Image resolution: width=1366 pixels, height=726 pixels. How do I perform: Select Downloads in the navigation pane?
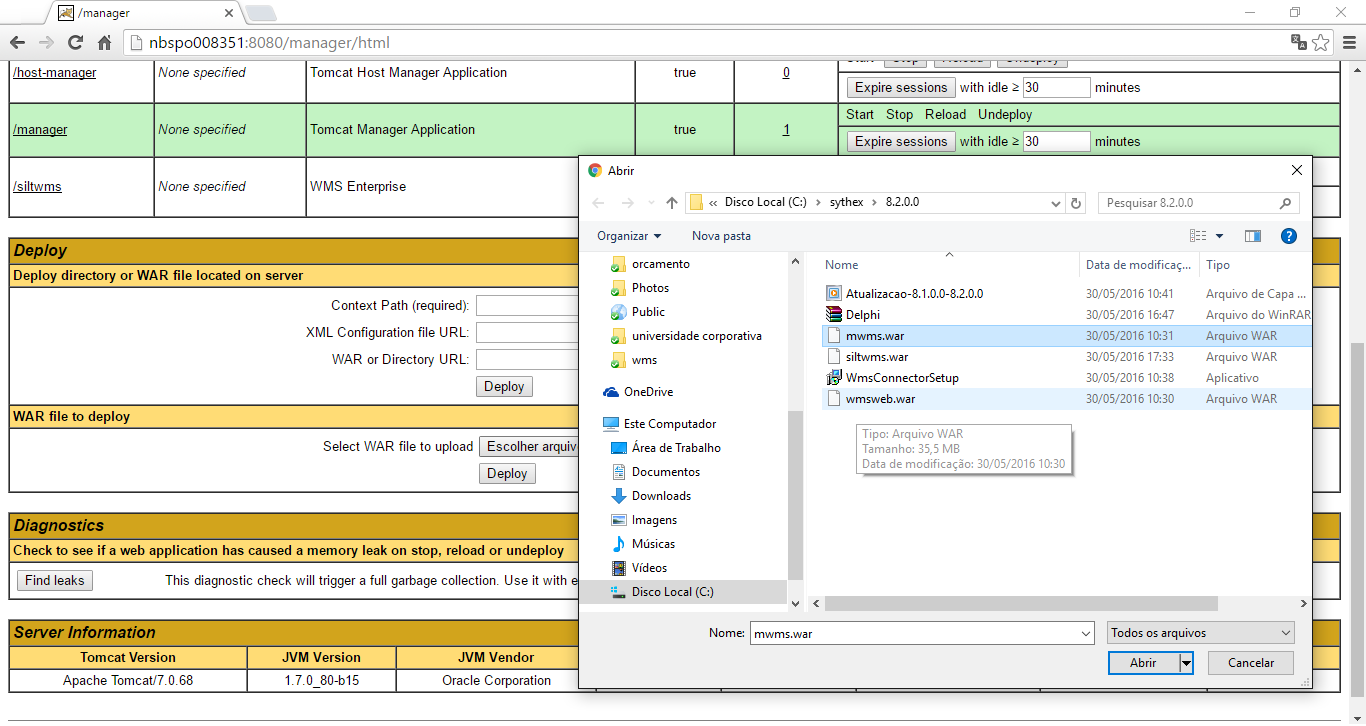[x=661, y=496]
